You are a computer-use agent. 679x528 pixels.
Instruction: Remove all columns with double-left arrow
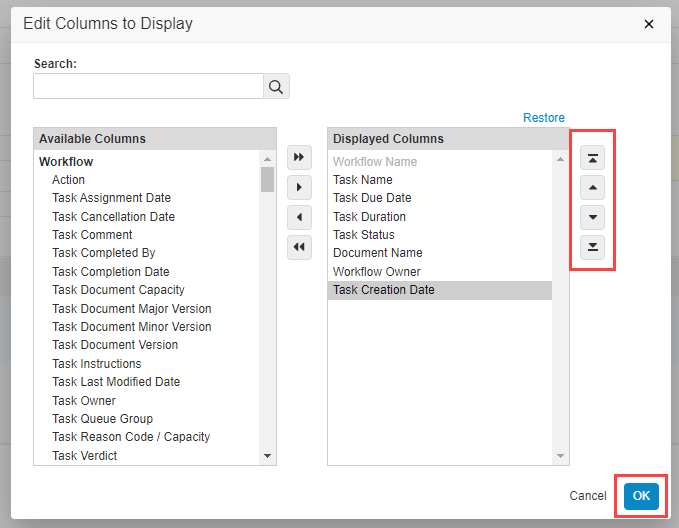(299, 247)
